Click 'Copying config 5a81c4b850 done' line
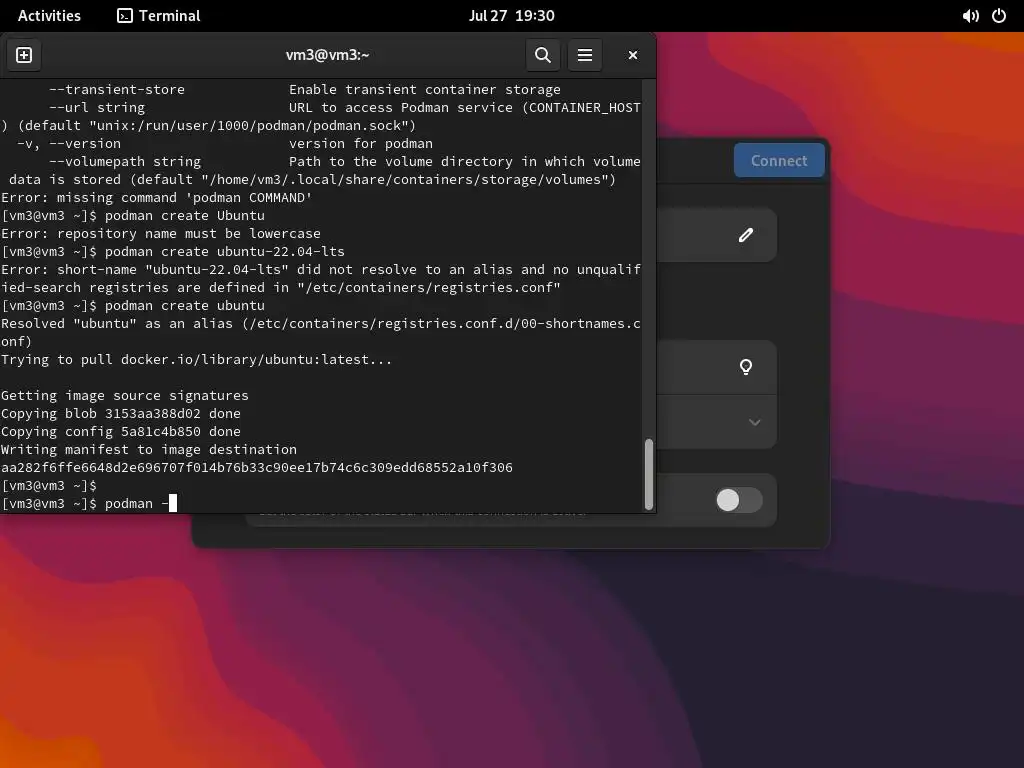The height and width of the screenshot is (768, 1024). click(x=121, y=431)
